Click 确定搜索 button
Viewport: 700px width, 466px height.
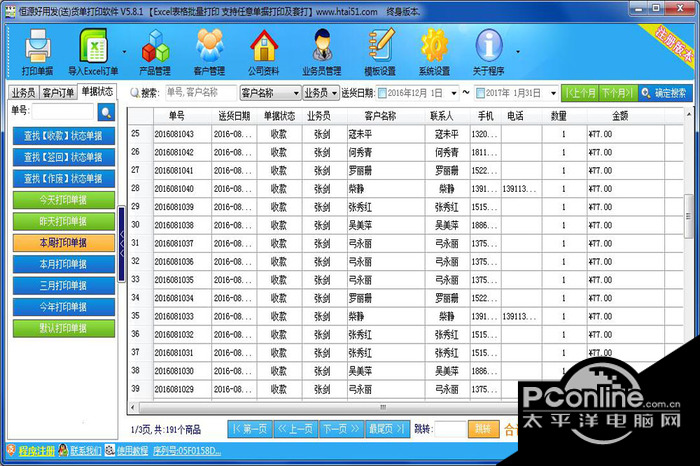point(665,93)
